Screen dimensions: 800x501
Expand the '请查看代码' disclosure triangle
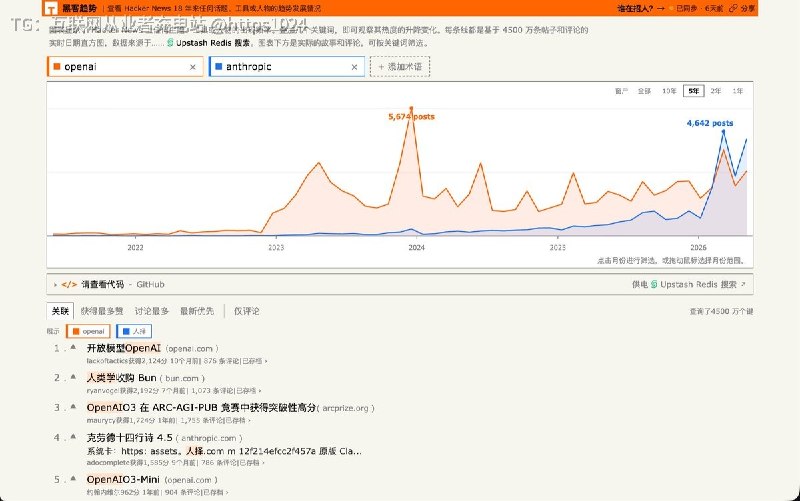(55, 285)
